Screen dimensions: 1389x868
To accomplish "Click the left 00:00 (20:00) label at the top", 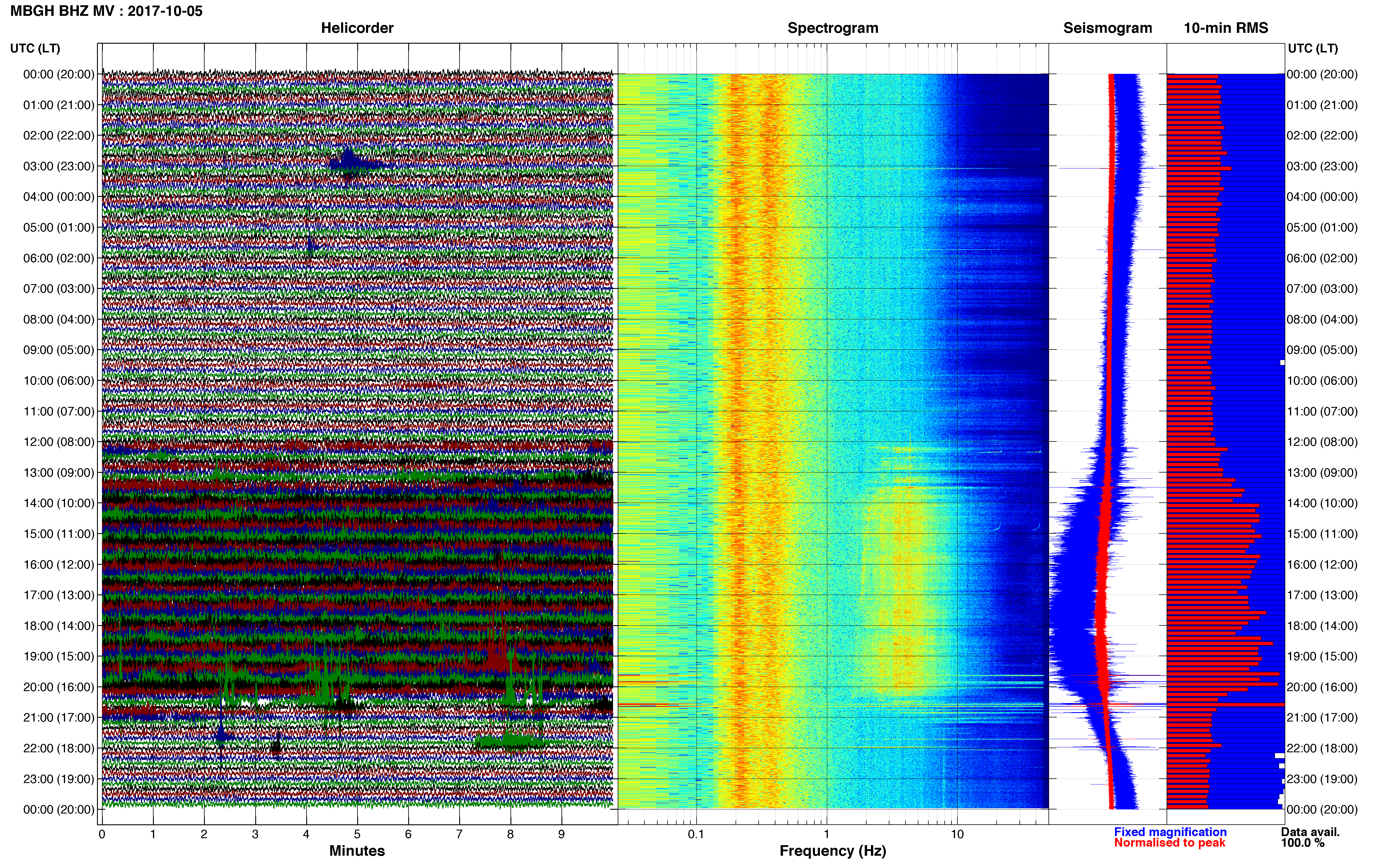I will tap(59, 74).
